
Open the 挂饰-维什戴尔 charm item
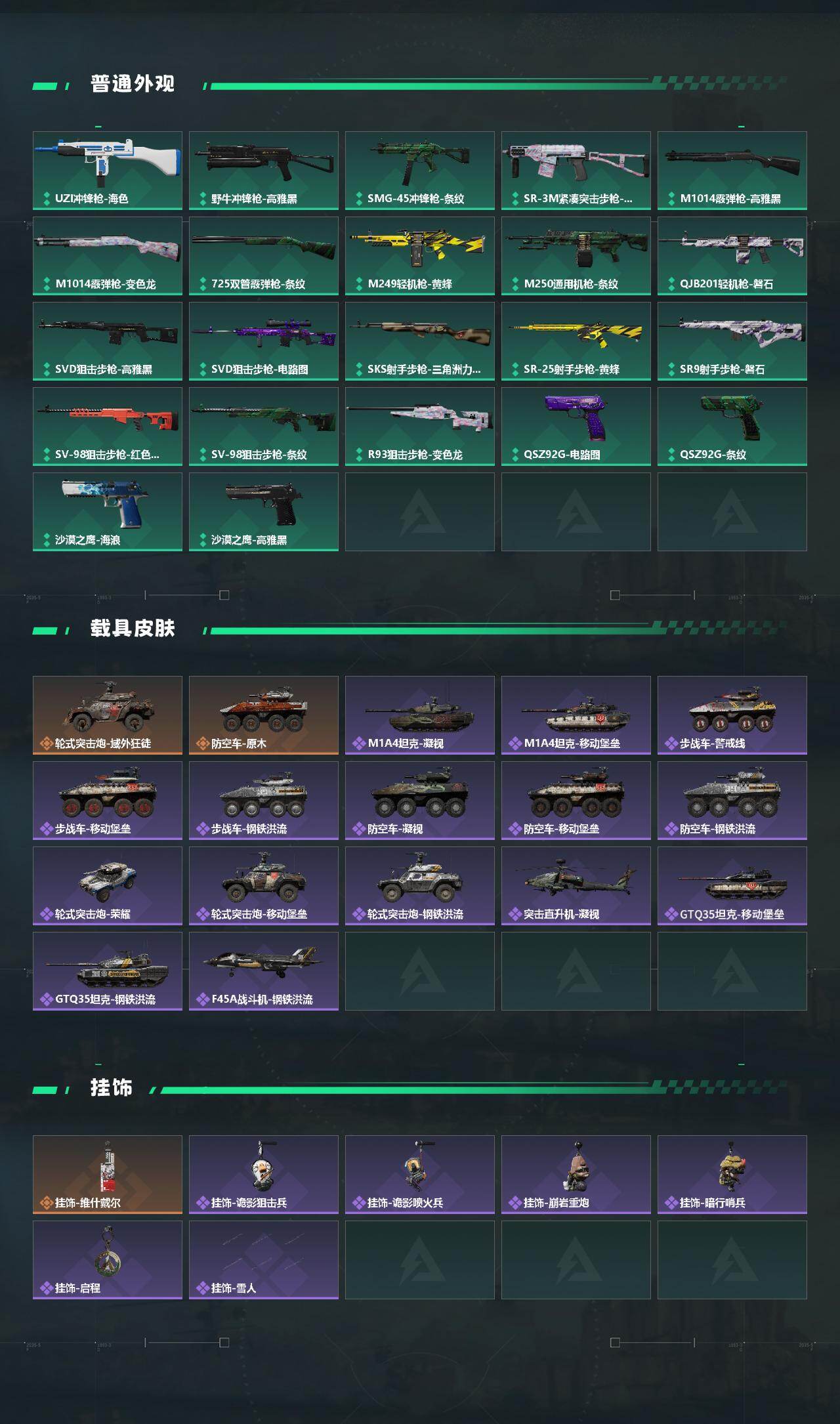[108, 1175]
